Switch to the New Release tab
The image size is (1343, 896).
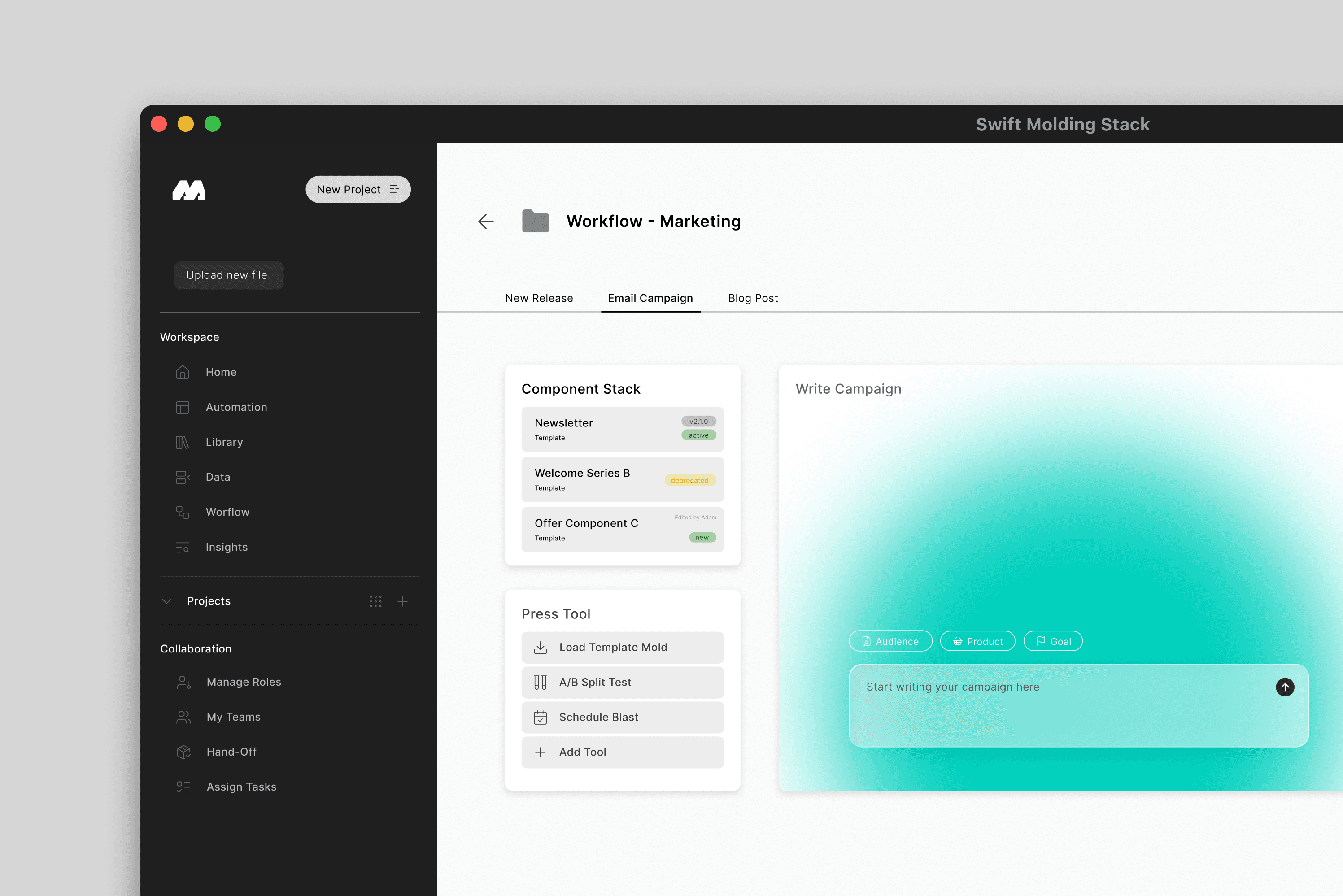click(539, 298)
